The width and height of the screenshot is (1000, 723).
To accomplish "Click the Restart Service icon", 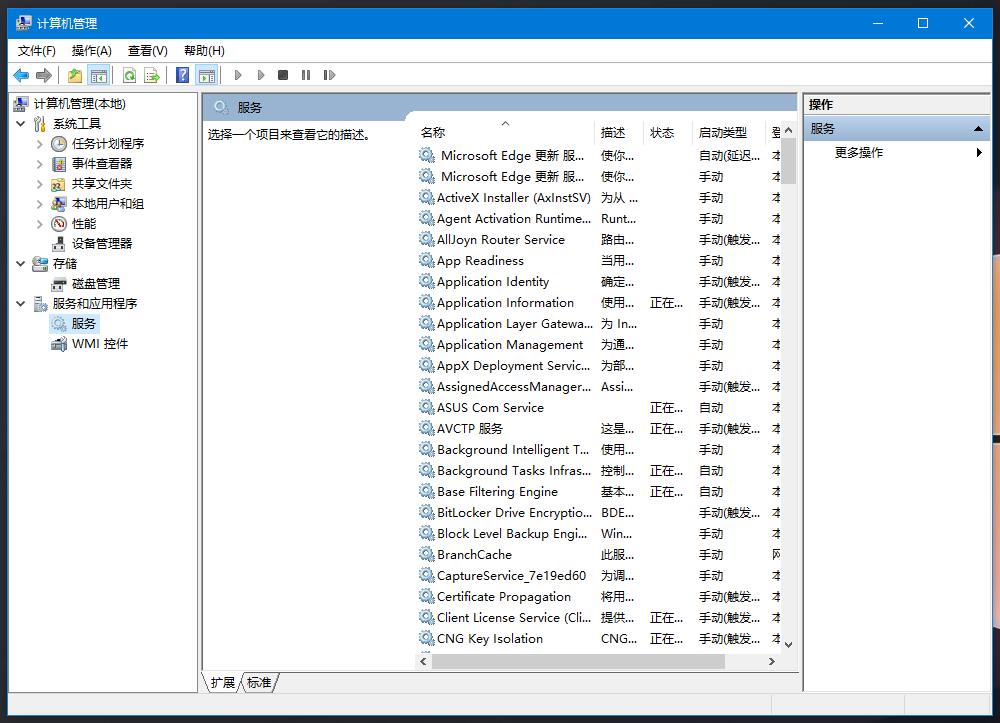I will (329, 75).
